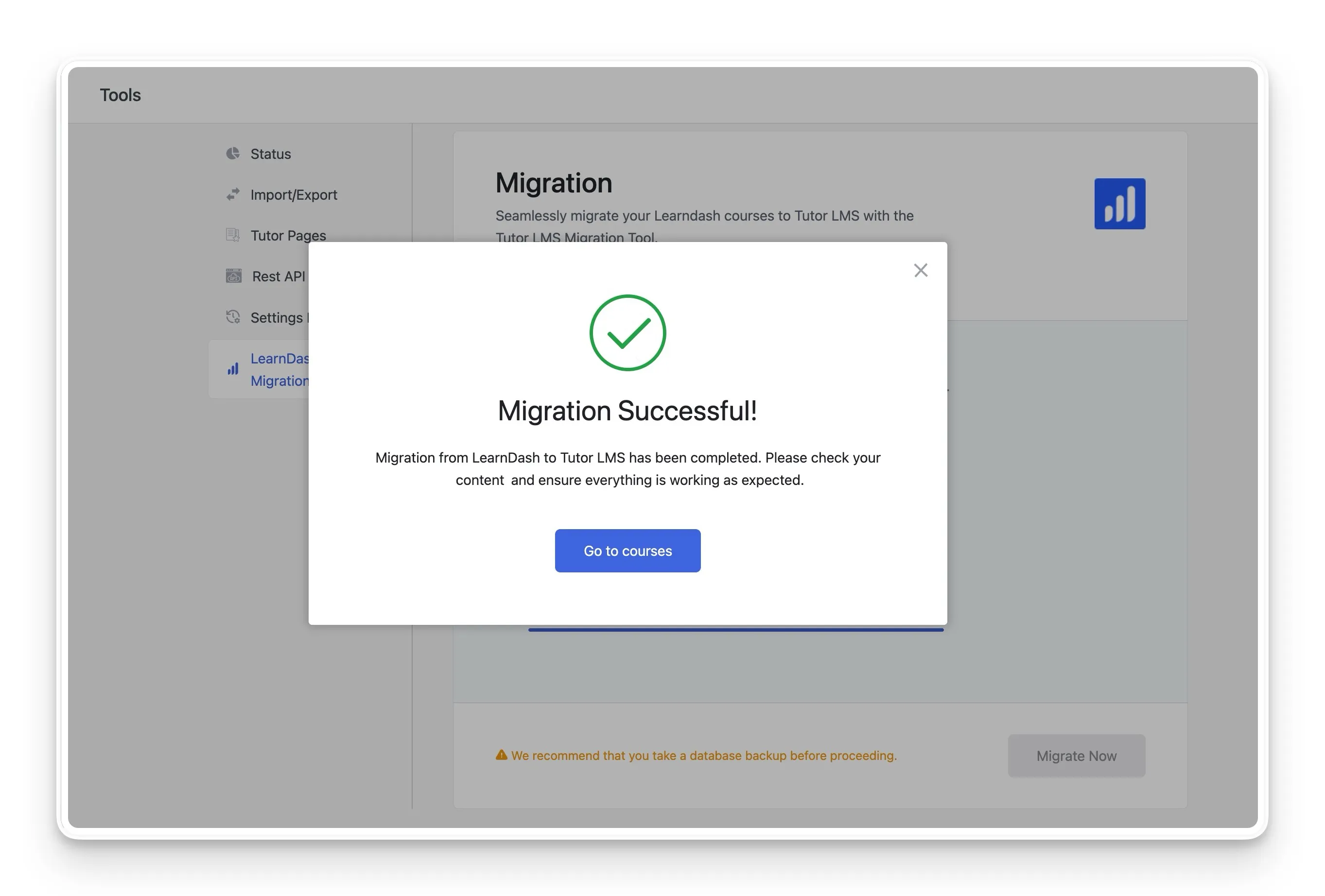Click the green success checkmark icon
Image resolution: width=1325 pixels, height=896 pixels.
tap(627, 332)
